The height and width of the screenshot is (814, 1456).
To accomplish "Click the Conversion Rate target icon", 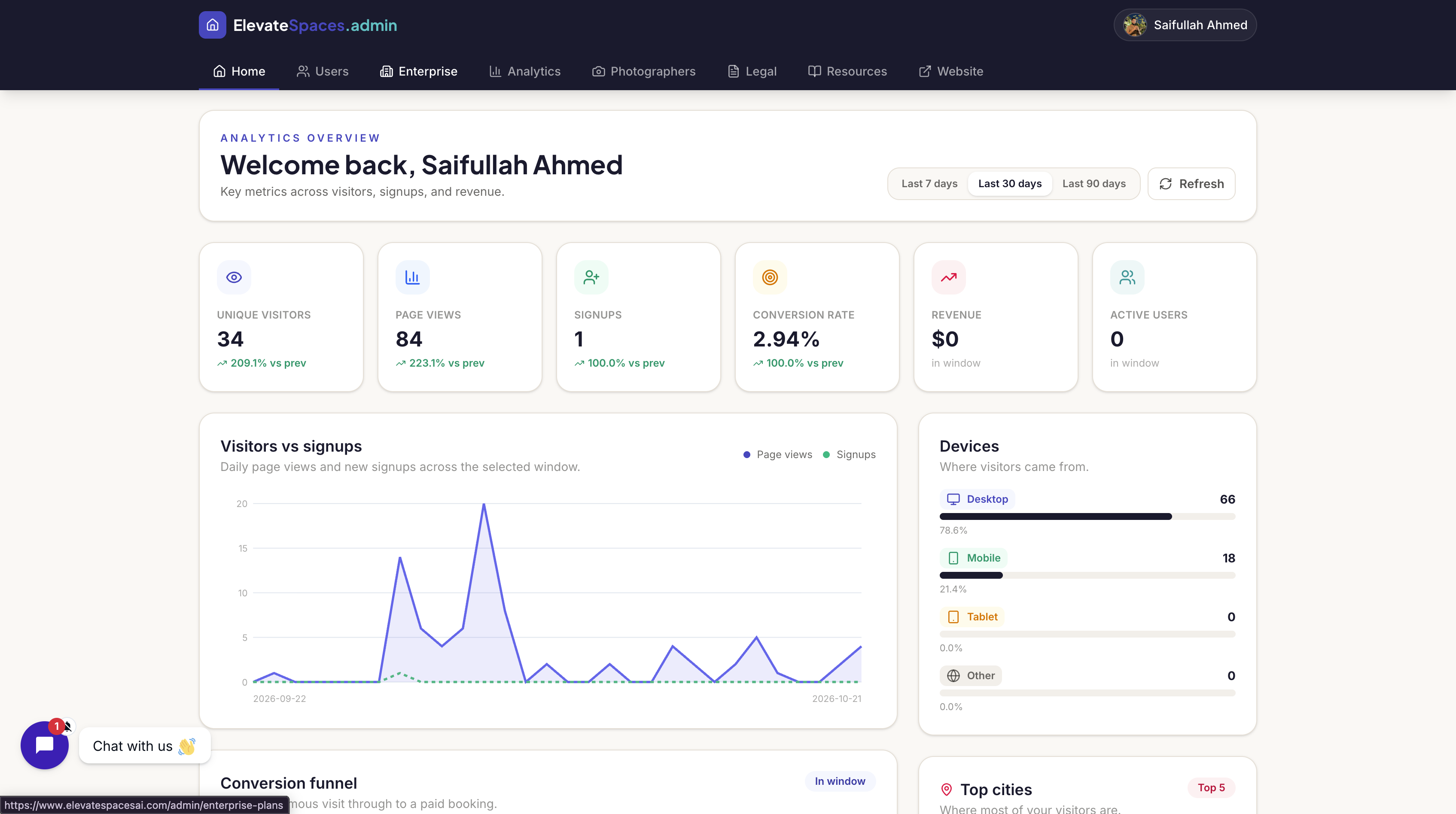I will (770, 277).
